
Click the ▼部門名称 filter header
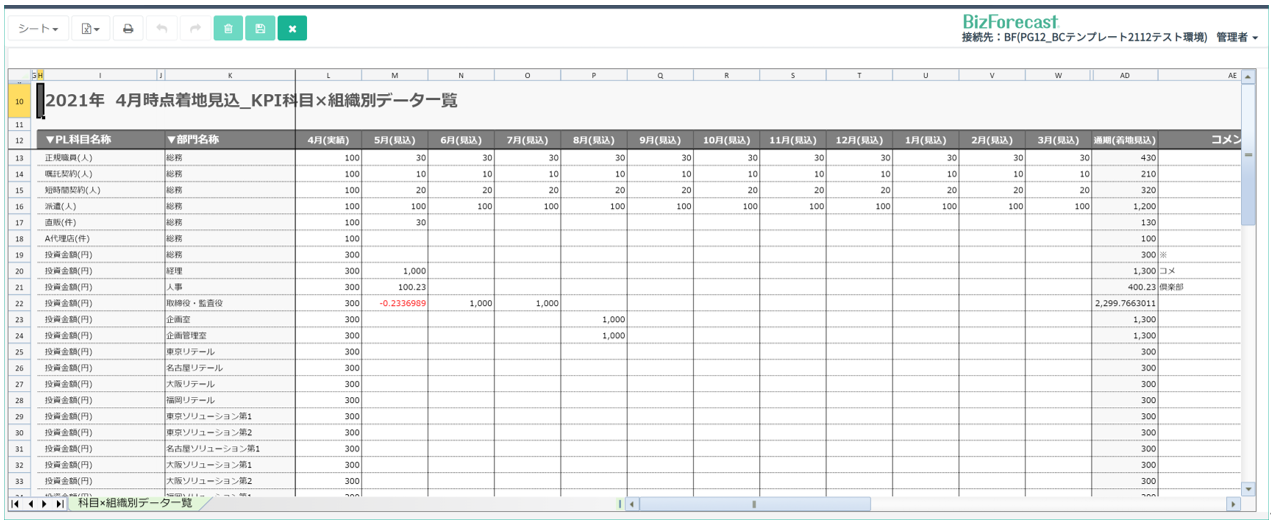[x=193, y=139]
